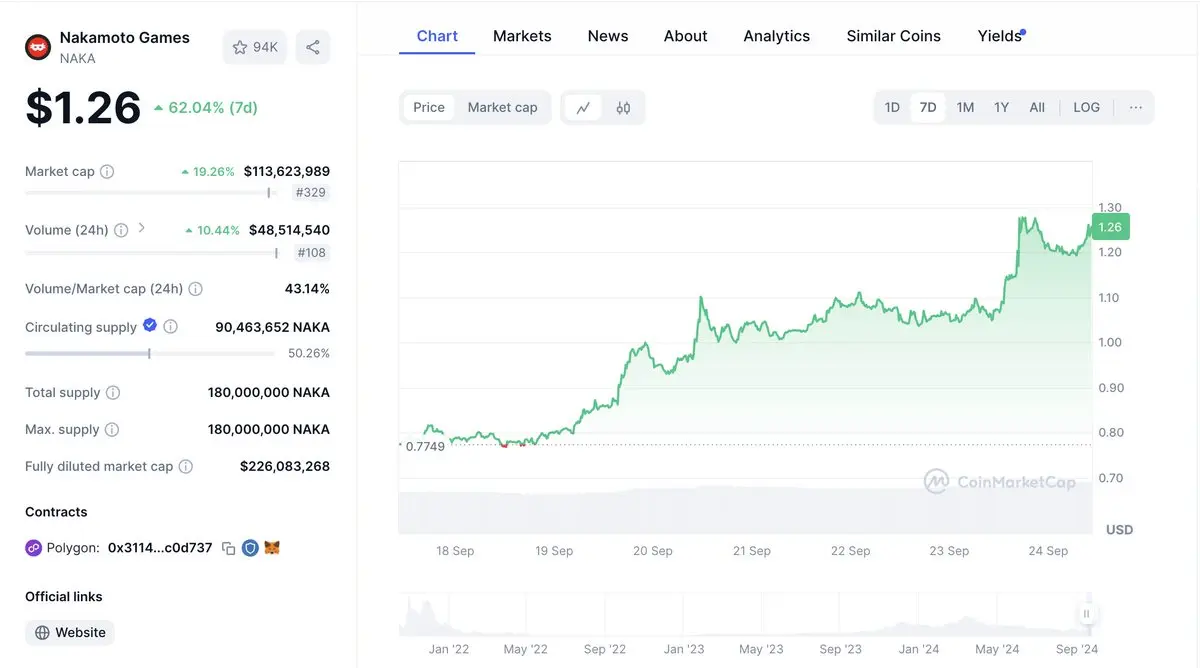Show Circulating supply info icon
This screenshot has width=1200, height=668.
[171, 327]
